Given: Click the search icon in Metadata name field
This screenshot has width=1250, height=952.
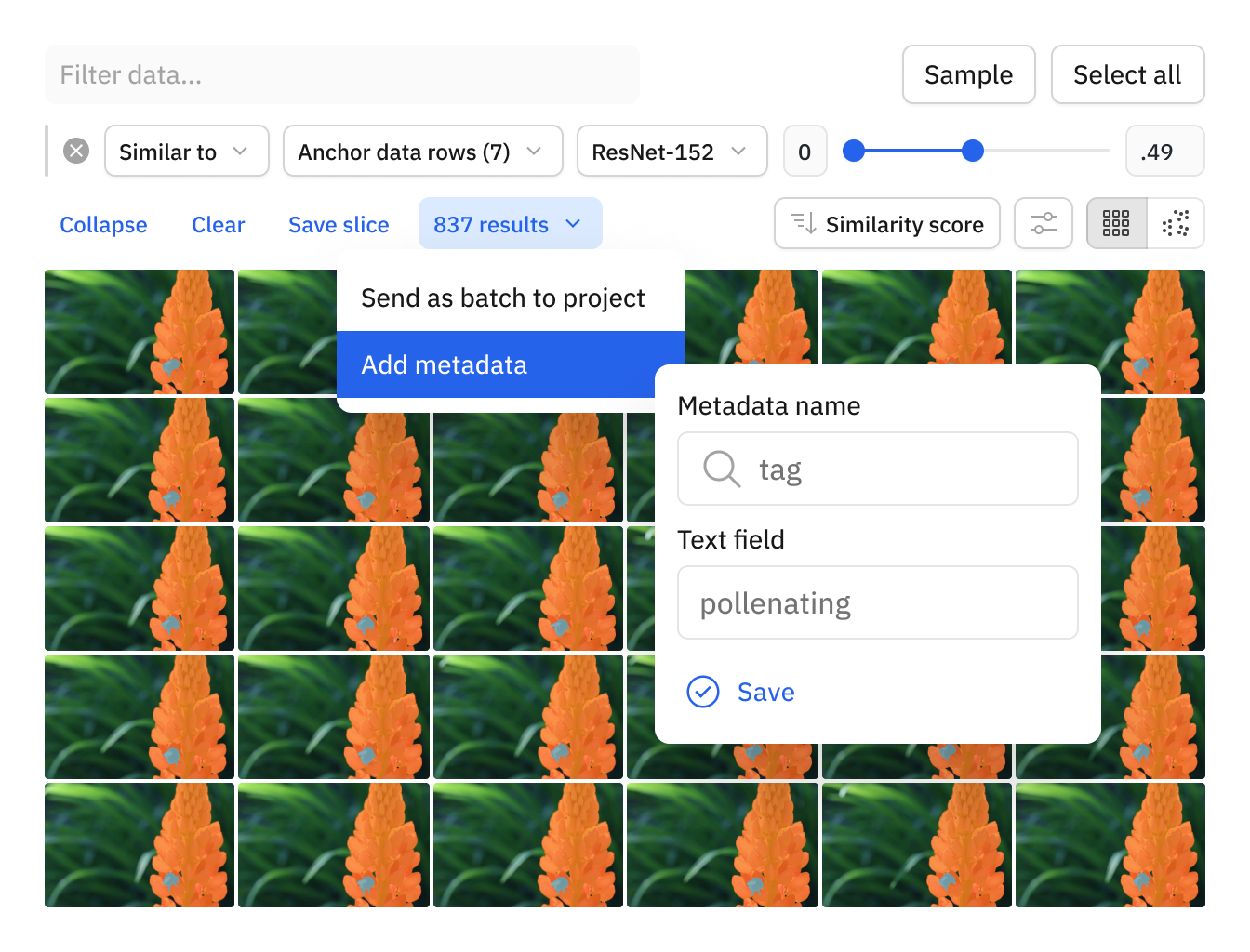Looking at the screenshot, I should click(x=722, y=469).
